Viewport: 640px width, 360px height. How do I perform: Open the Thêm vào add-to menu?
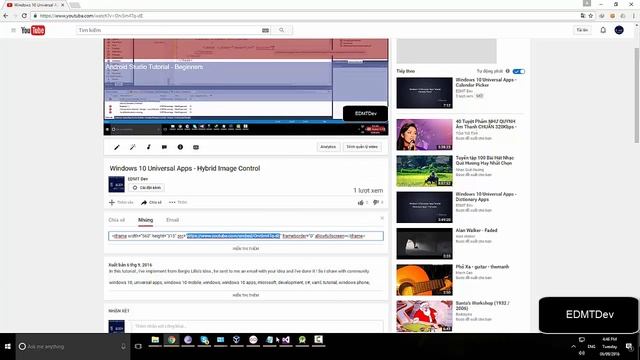coord(121,202)
